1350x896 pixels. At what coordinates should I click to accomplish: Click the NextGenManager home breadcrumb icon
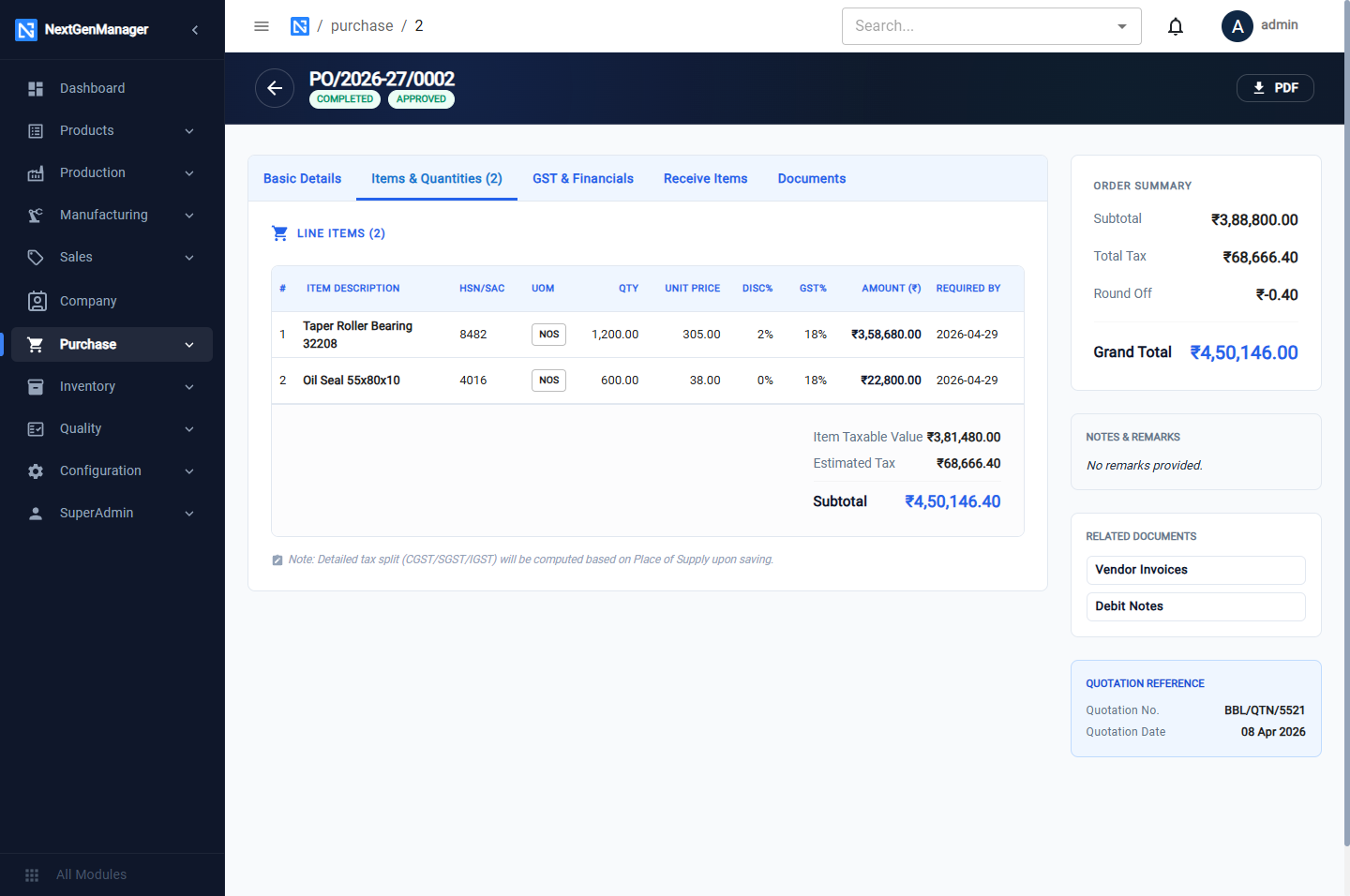pos(300,26)
